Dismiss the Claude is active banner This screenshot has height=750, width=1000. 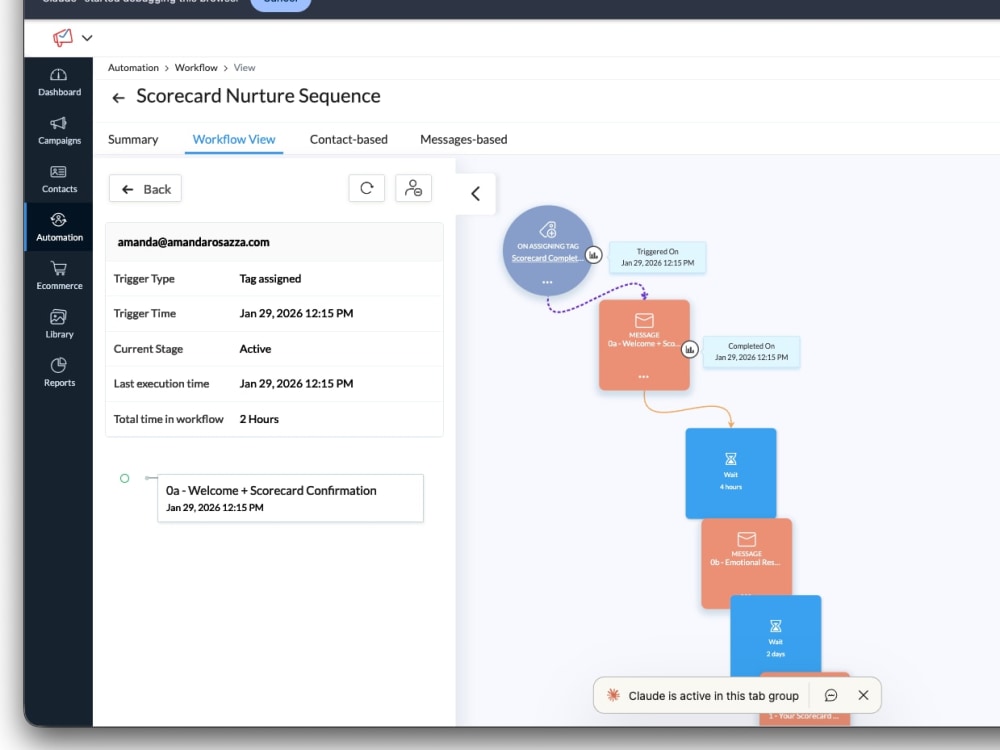[864, 695]
